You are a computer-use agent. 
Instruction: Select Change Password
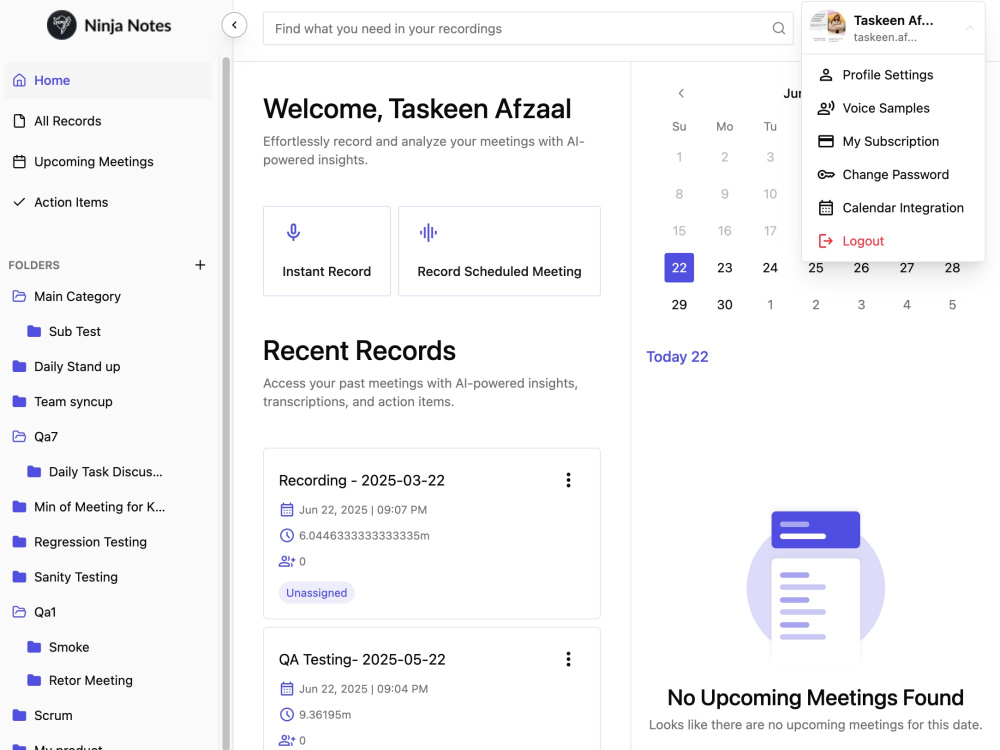click(x=893, y=175)
